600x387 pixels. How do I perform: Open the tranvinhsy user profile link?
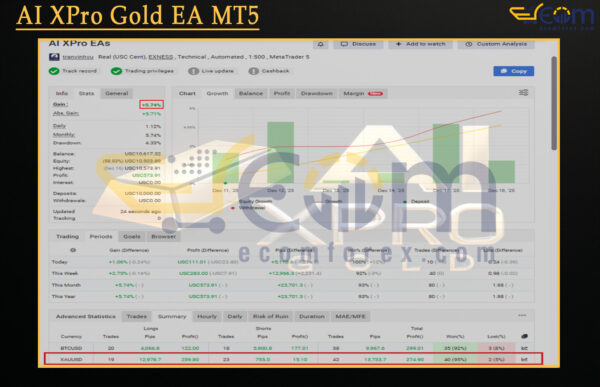pos(78,57)
